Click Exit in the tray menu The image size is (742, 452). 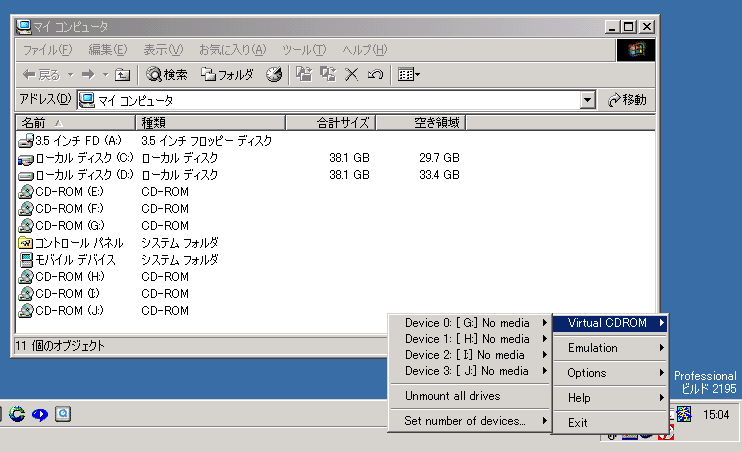point(578,423)
